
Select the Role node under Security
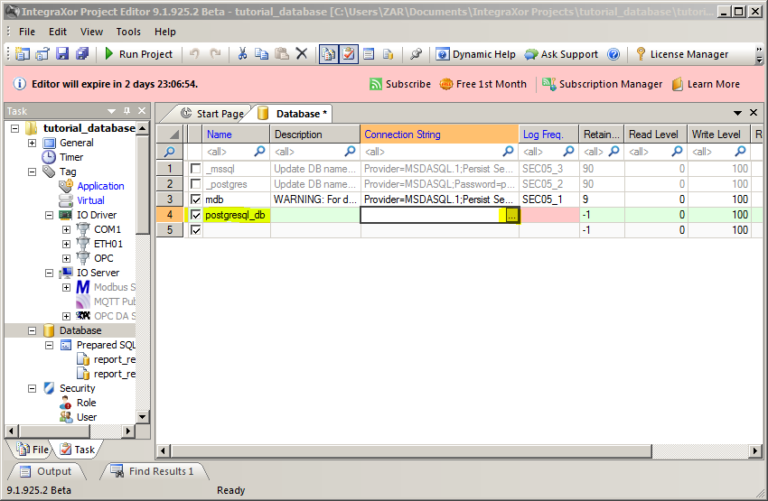coord(86,403)
